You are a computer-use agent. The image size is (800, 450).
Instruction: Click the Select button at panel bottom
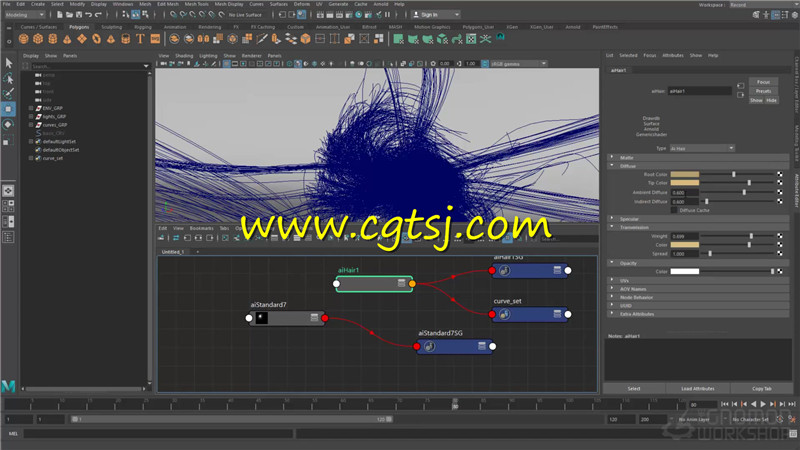[634, 389]
